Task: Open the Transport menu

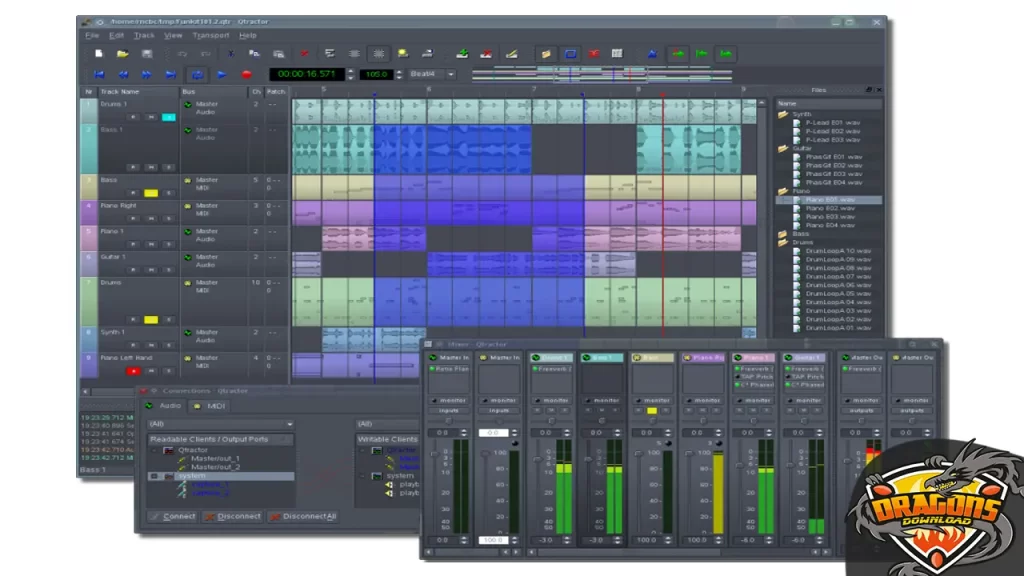Action: (210, 35)
